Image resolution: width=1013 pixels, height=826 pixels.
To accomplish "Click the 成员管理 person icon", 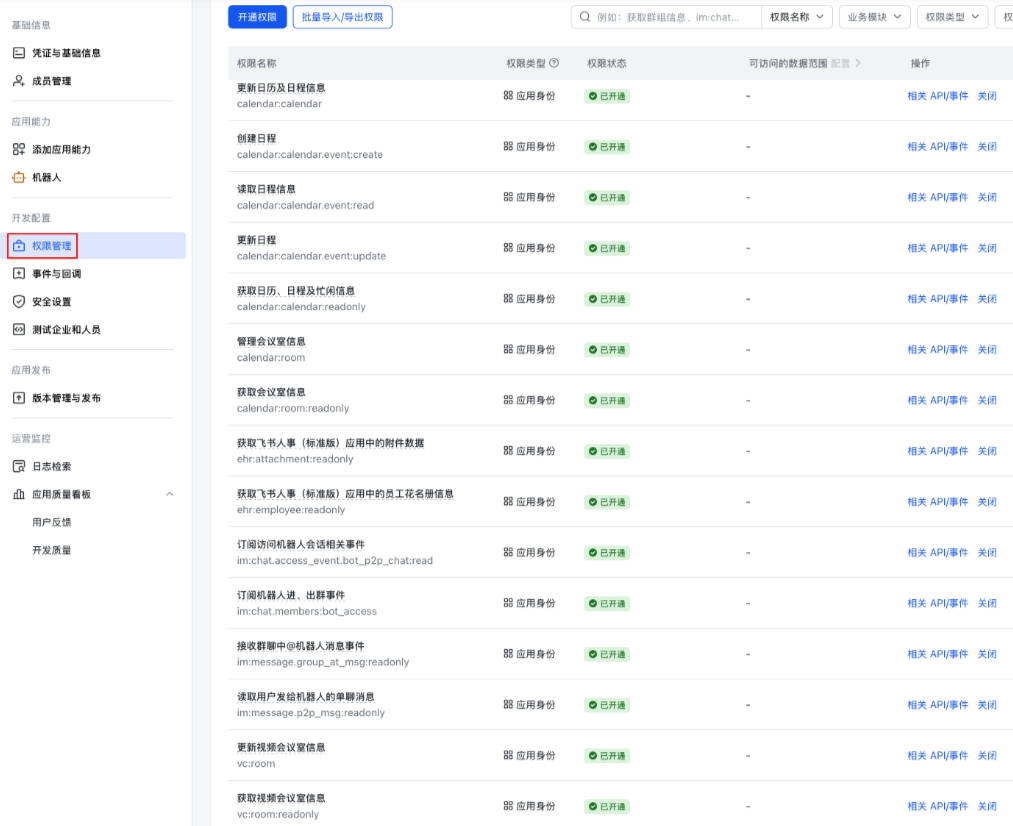I will pos(19,81).
